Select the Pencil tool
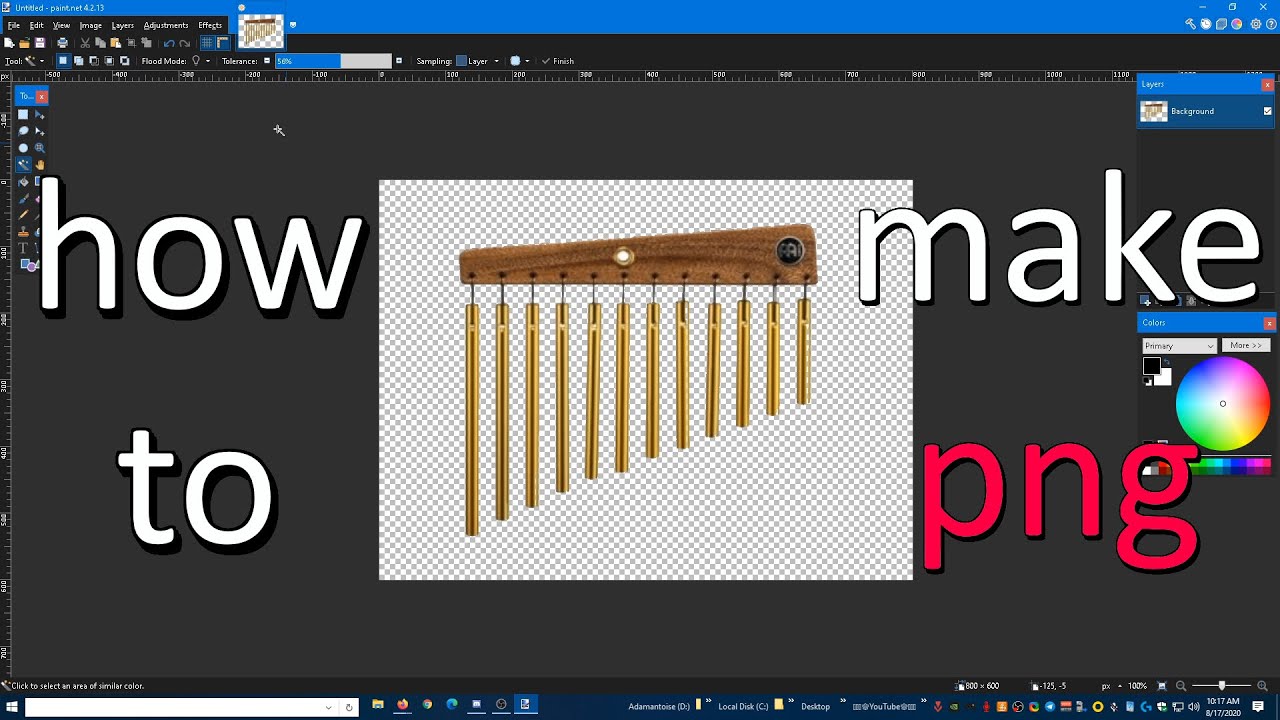This screenshot has height=720, width=1280. click(23, 215)
